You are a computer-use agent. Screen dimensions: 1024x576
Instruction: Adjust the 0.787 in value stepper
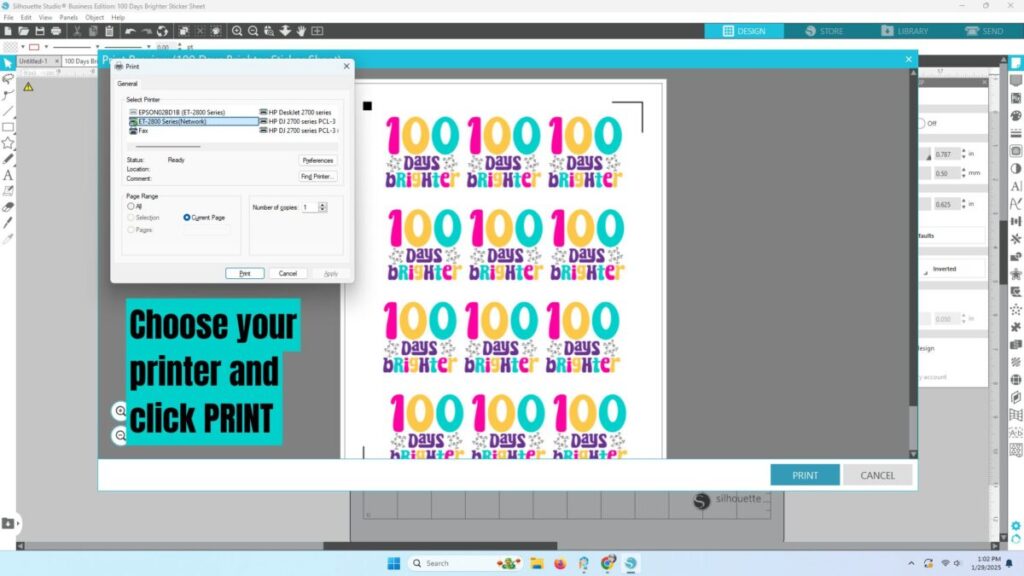963,154
